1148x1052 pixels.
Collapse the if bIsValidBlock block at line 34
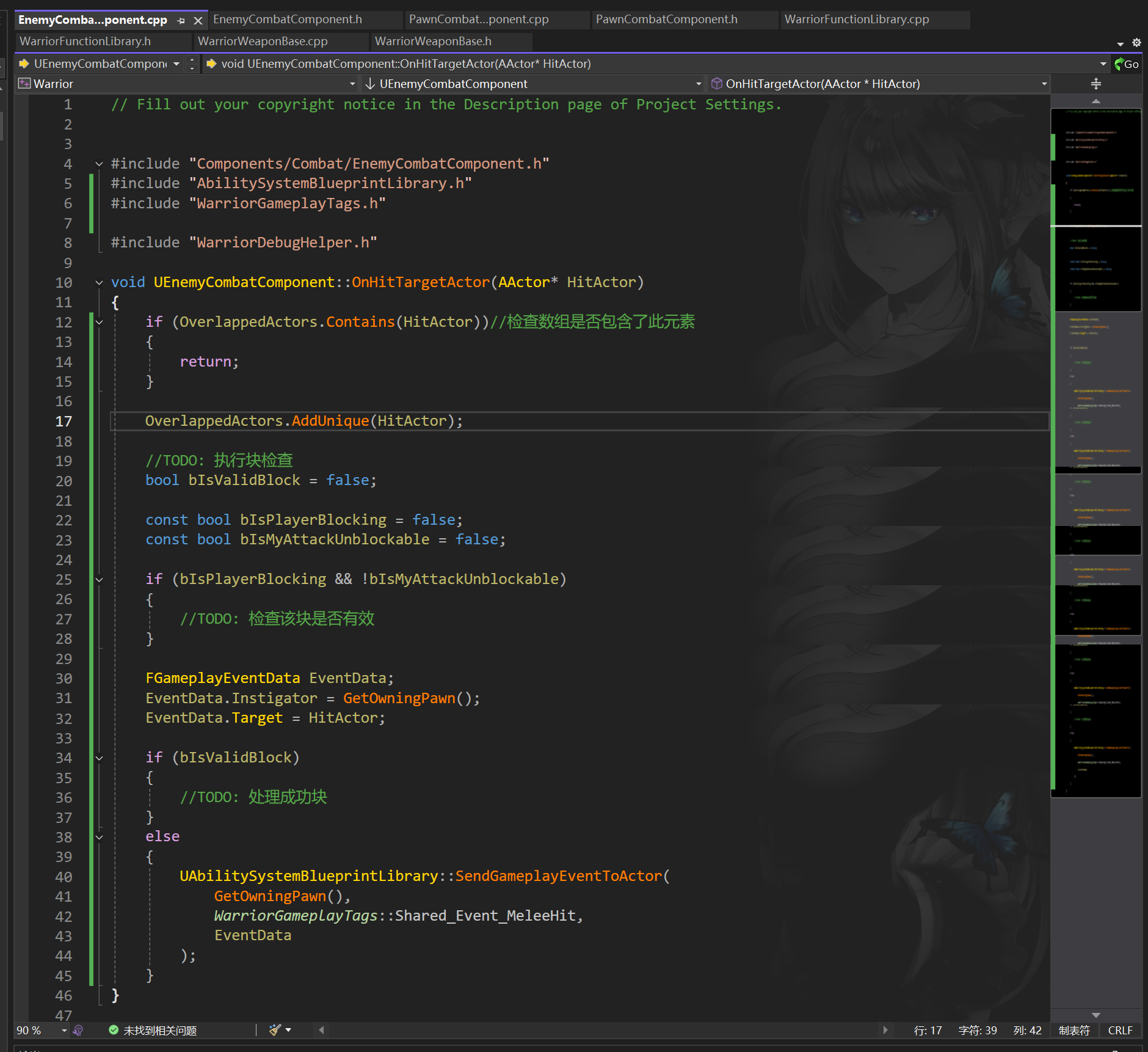[99, 758]
